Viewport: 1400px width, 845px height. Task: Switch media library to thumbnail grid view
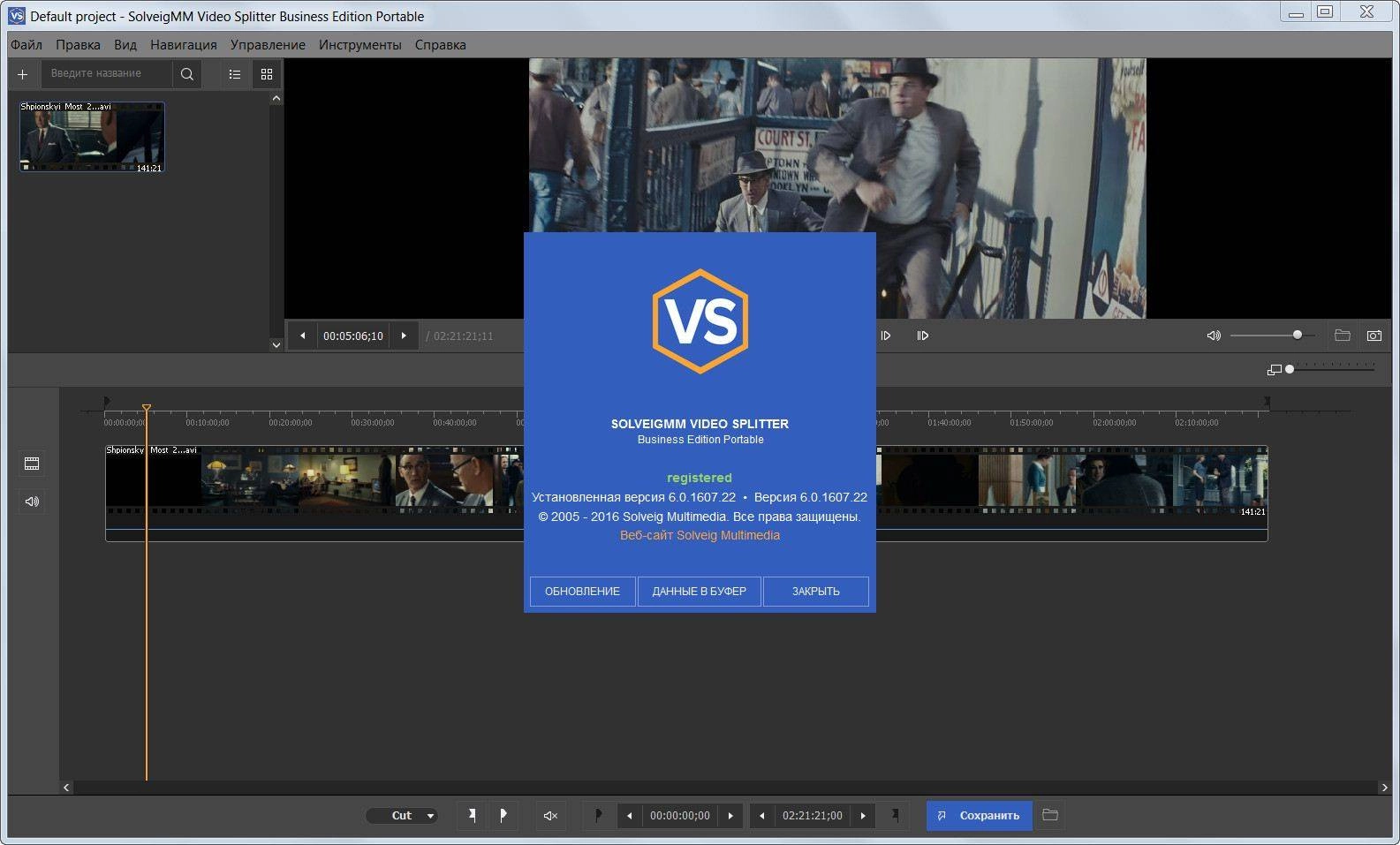coord(267,74)
